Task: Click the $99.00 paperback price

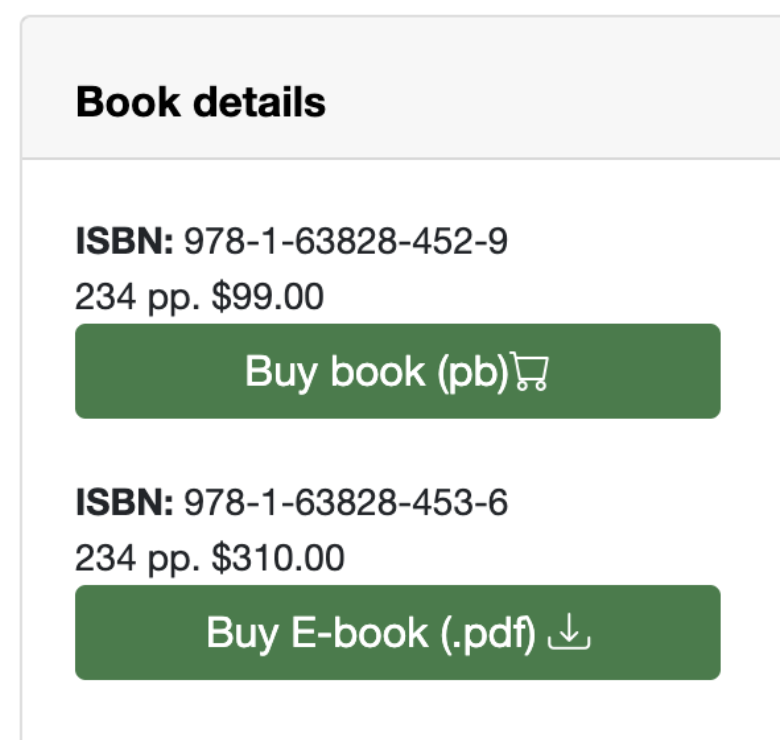Action: tap(268, 297)
